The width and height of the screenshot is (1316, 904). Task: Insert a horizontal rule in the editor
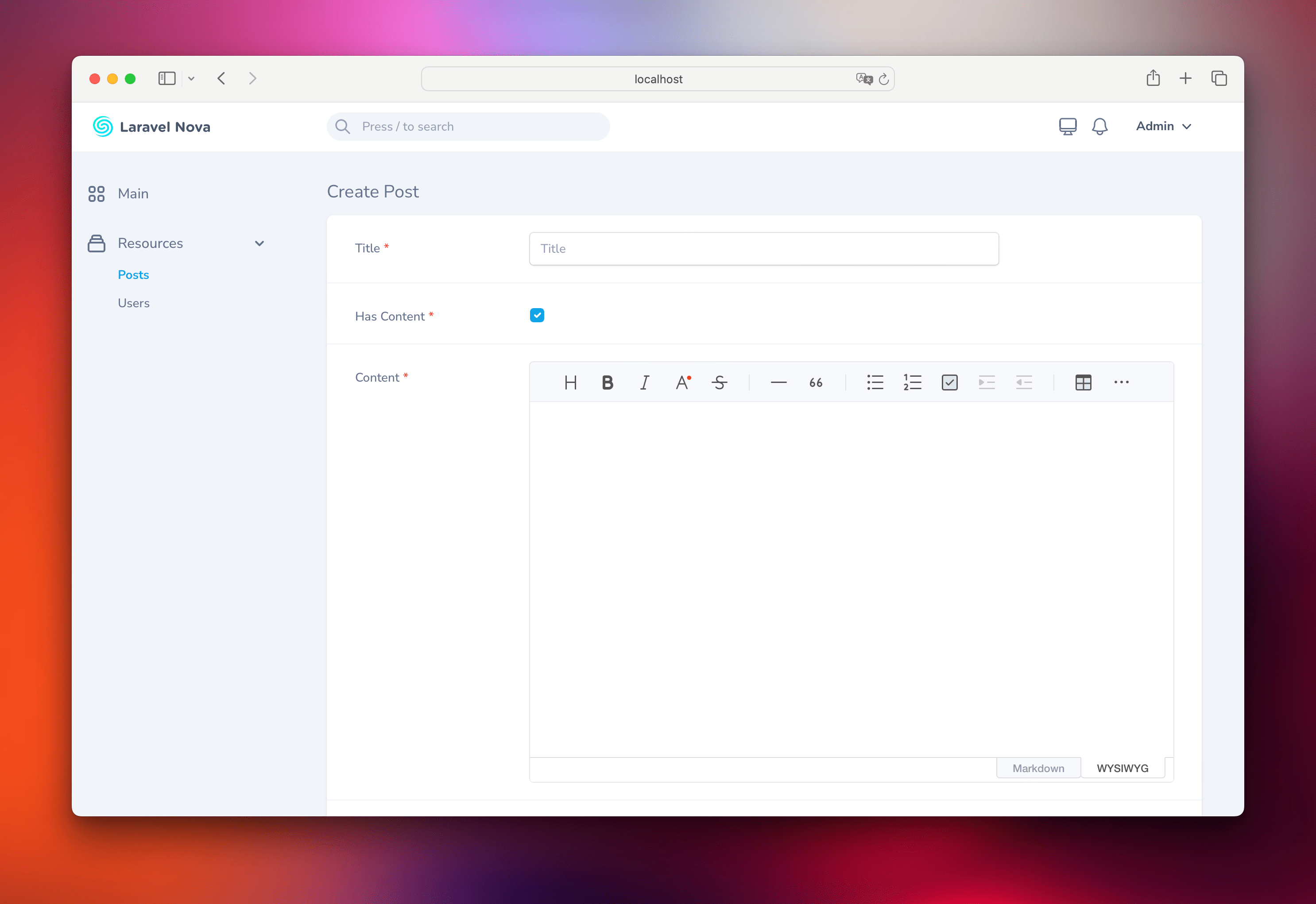(778, 382)
